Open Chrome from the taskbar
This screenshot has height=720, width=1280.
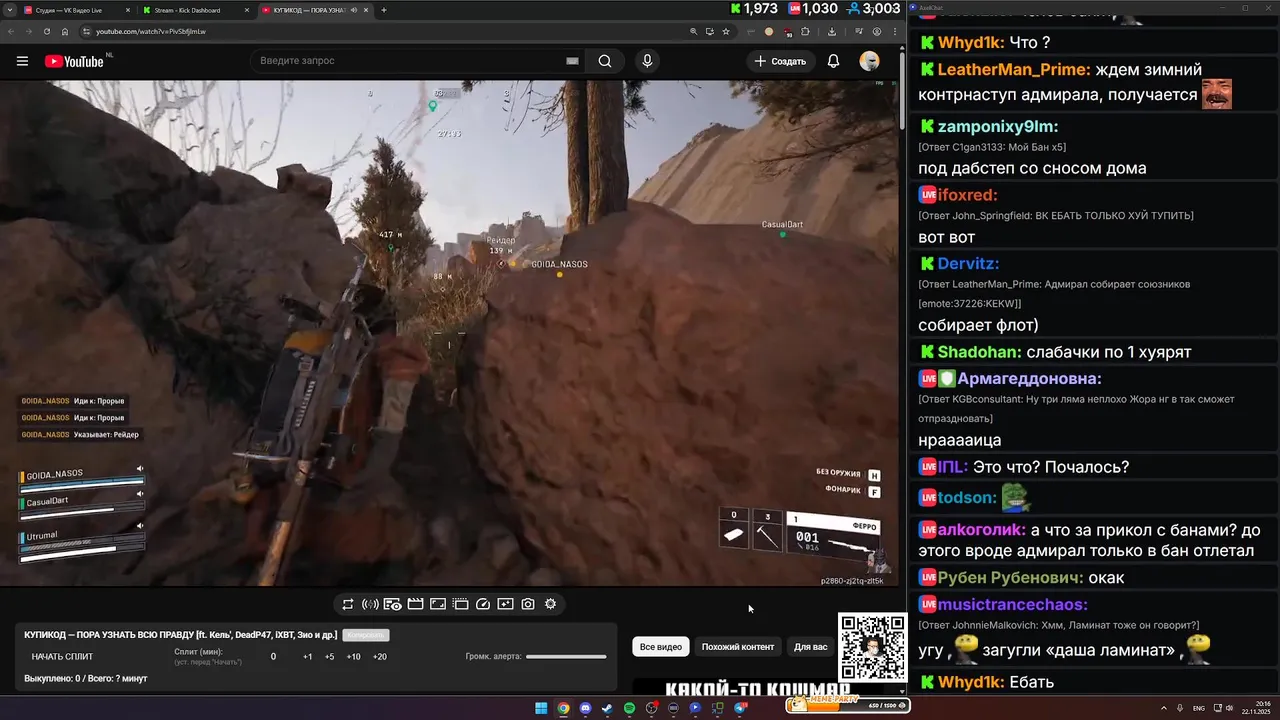coord(563,708)
